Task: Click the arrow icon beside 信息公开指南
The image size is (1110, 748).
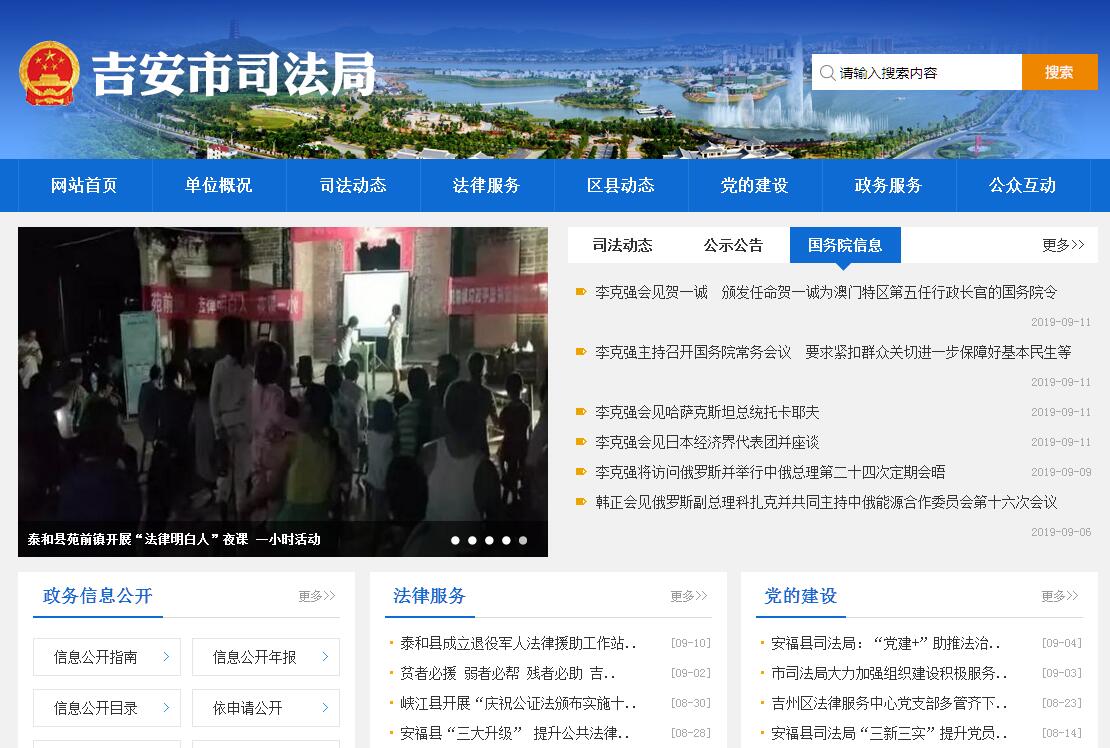Action: [x=166, y=657]
